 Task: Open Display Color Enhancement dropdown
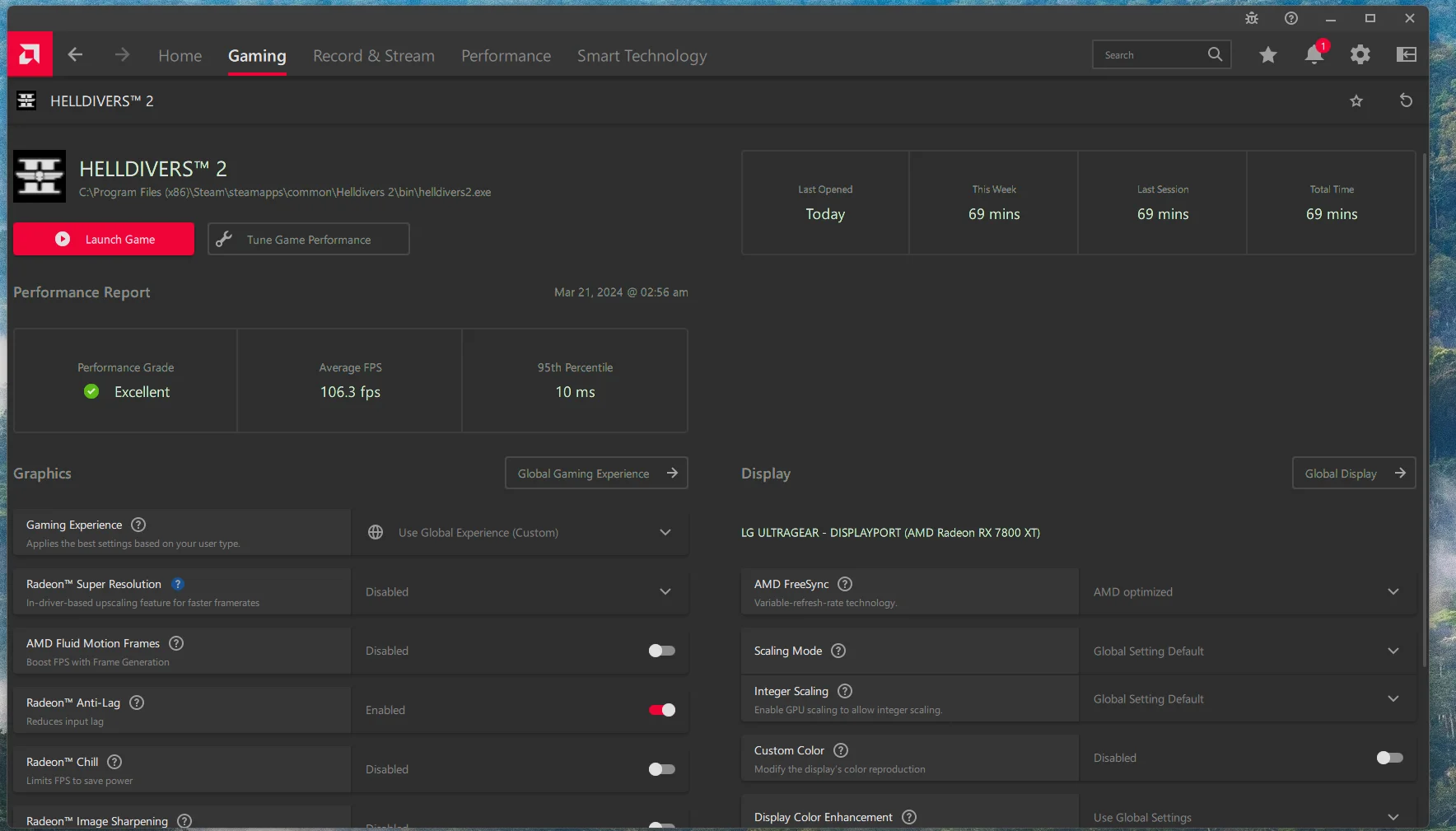tap(1248, 815)
